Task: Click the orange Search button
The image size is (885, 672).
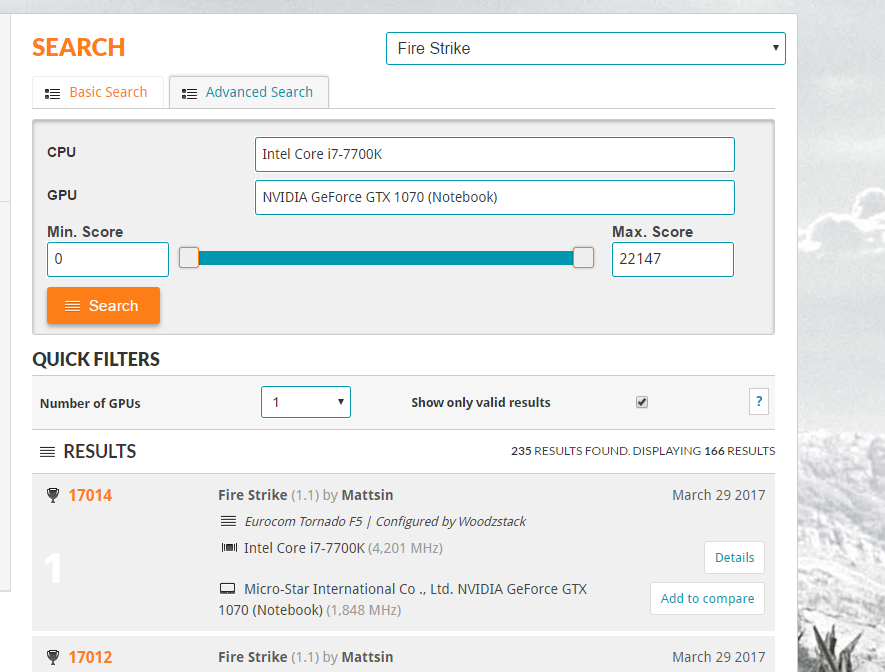Action: (103, 306)
